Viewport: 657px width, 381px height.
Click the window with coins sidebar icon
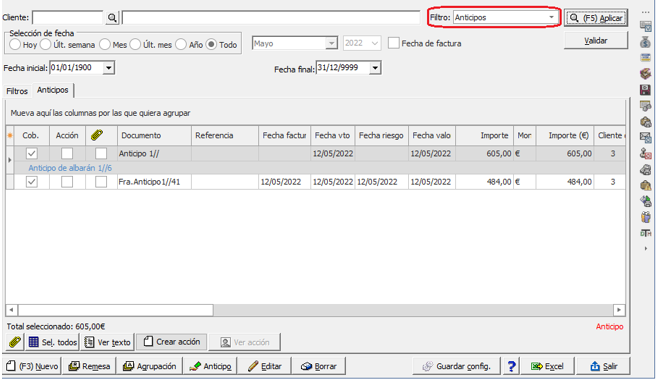[645, 106]
